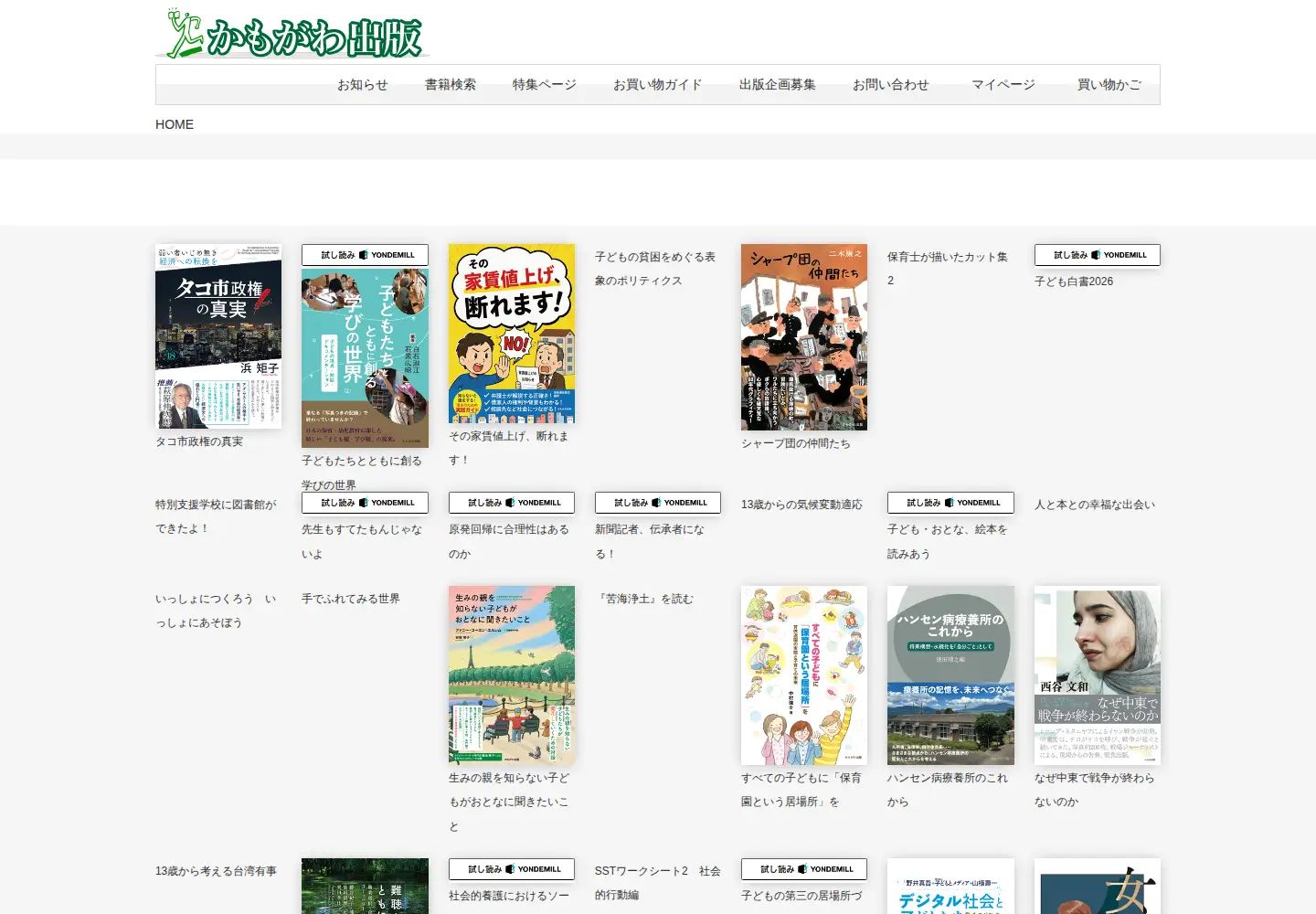Open the book cover with large 女 character
Viewport: 1316px width, 914px height.
tap(1098, 887)
